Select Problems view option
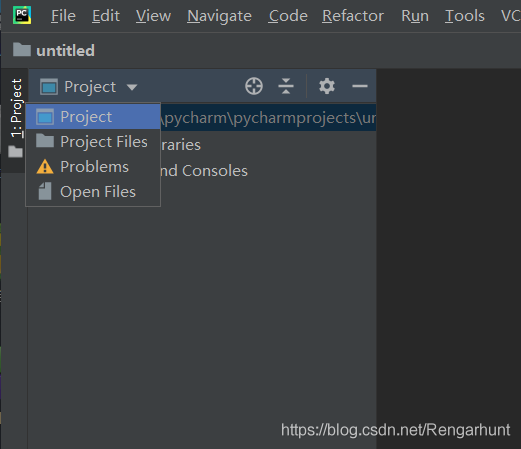Image resolution: width=521 pixels, height=449 pixels. click(x=93, y=167)
